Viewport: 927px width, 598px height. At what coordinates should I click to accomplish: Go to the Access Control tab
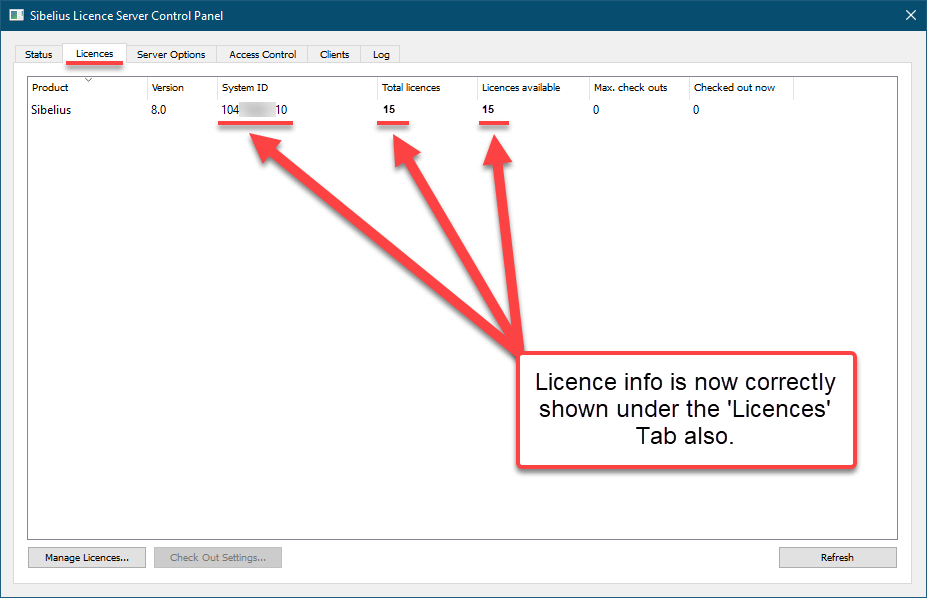click(x=262, y=54)
